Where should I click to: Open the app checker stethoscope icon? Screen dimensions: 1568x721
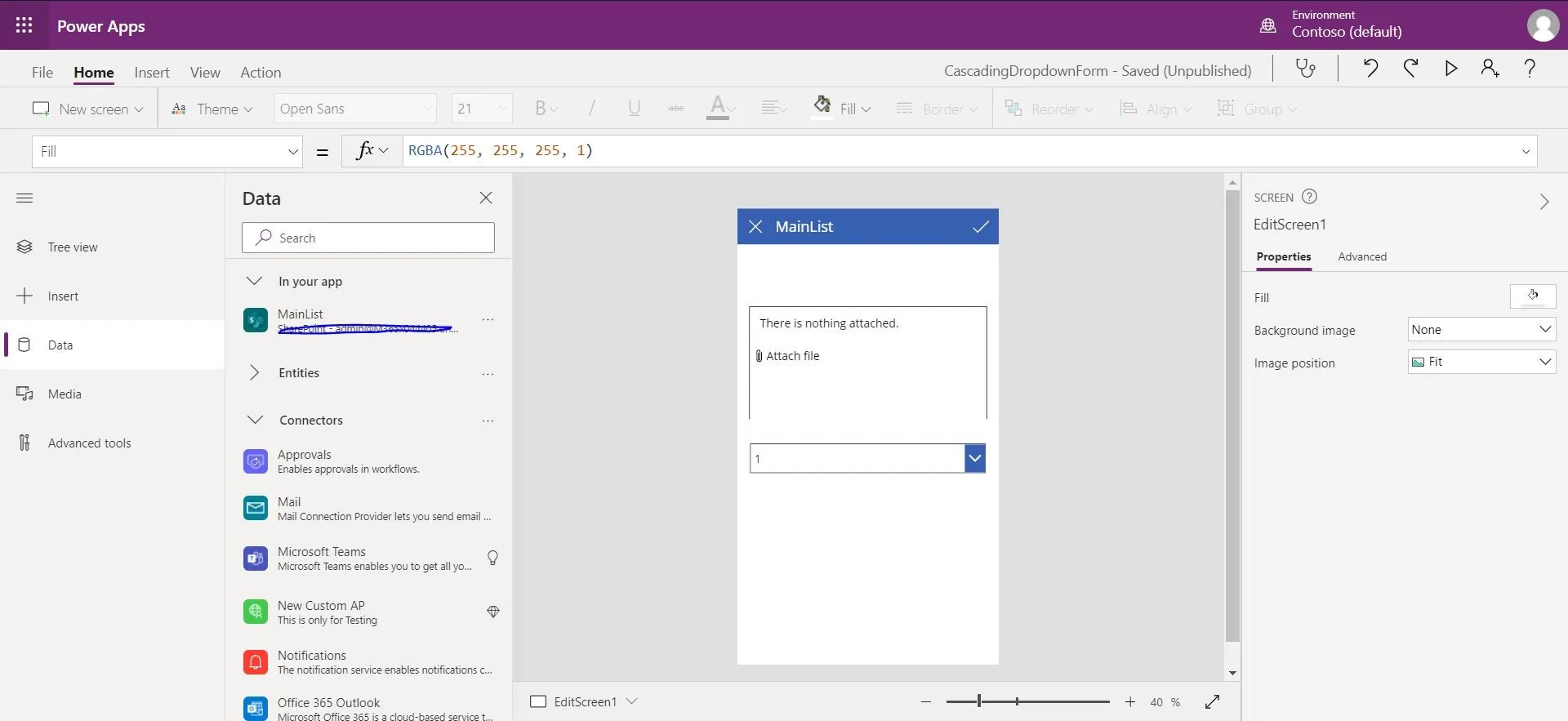coord(1305,69)
